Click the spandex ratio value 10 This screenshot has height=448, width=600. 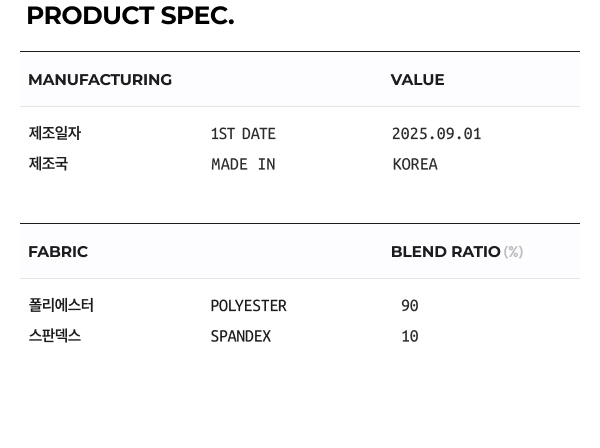tap(410, 337)
